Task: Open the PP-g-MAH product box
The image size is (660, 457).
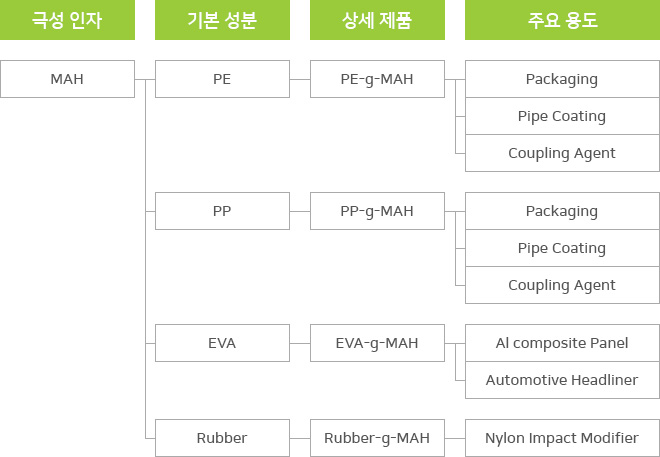Action: pos(377,211)
